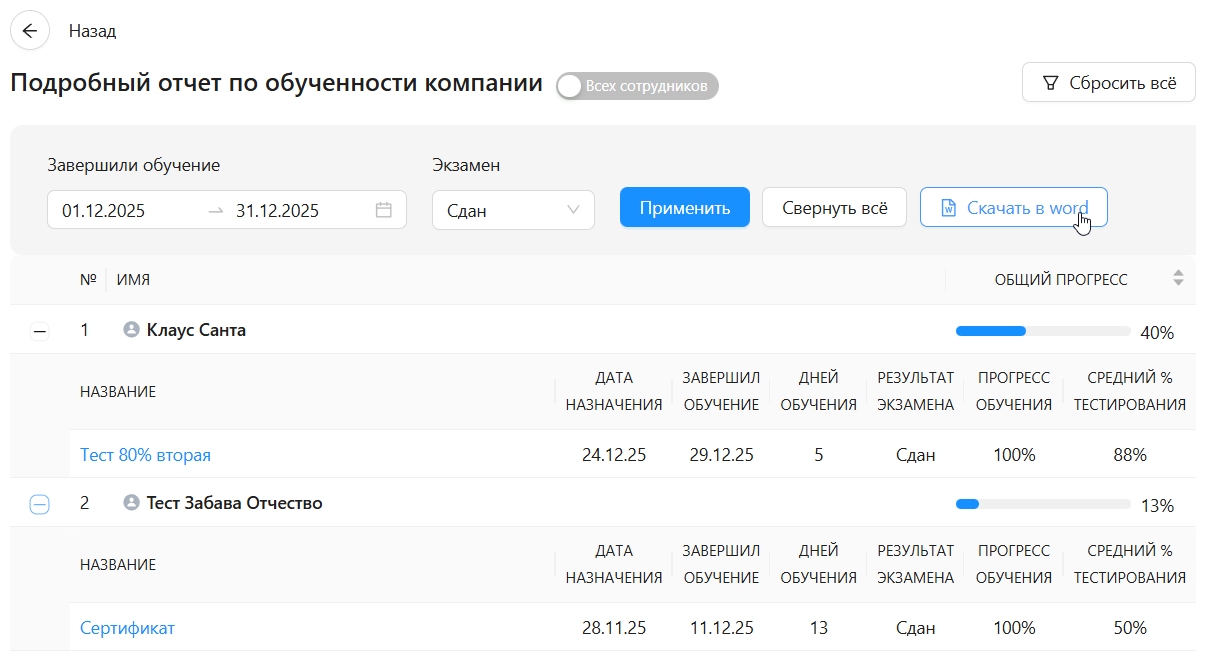Viewport: 1208px width, 660px height.
Task: Click user avatar icon beside Тест Забава Отчество
Action: coord(131,503)
